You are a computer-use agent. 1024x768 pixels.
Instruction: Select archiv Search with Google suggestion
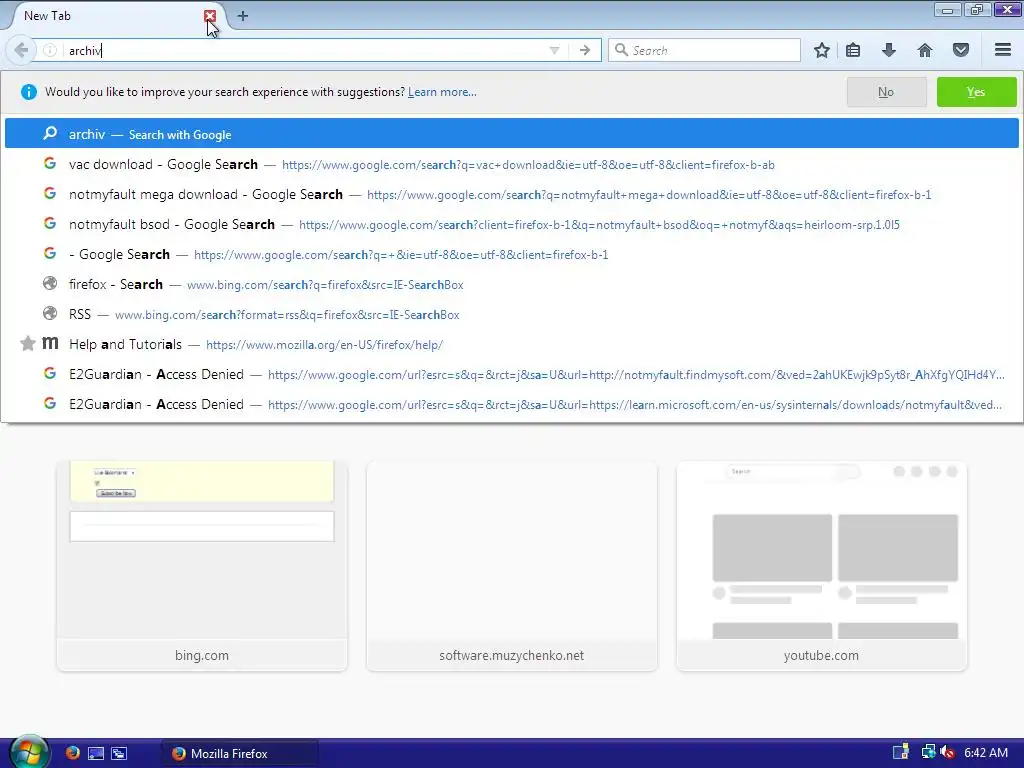coord(511,134)
